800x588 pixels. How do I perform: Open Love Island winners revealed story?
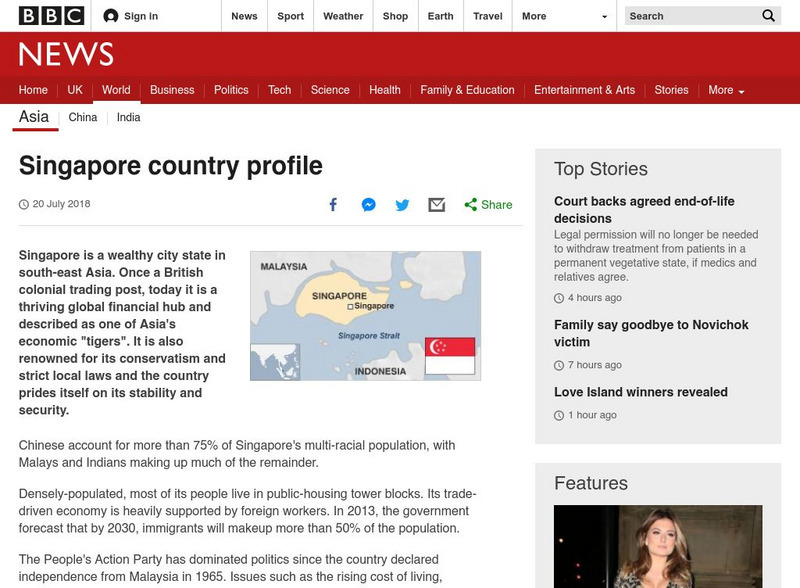coord(641,392)
